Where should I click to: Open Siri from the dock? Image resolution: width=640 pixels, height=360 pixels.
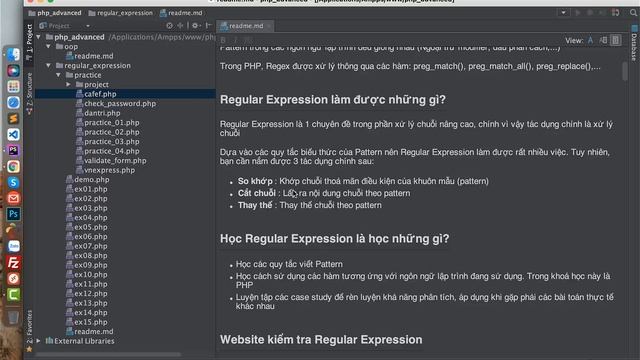pyautogui.click(x=13, y=71)
